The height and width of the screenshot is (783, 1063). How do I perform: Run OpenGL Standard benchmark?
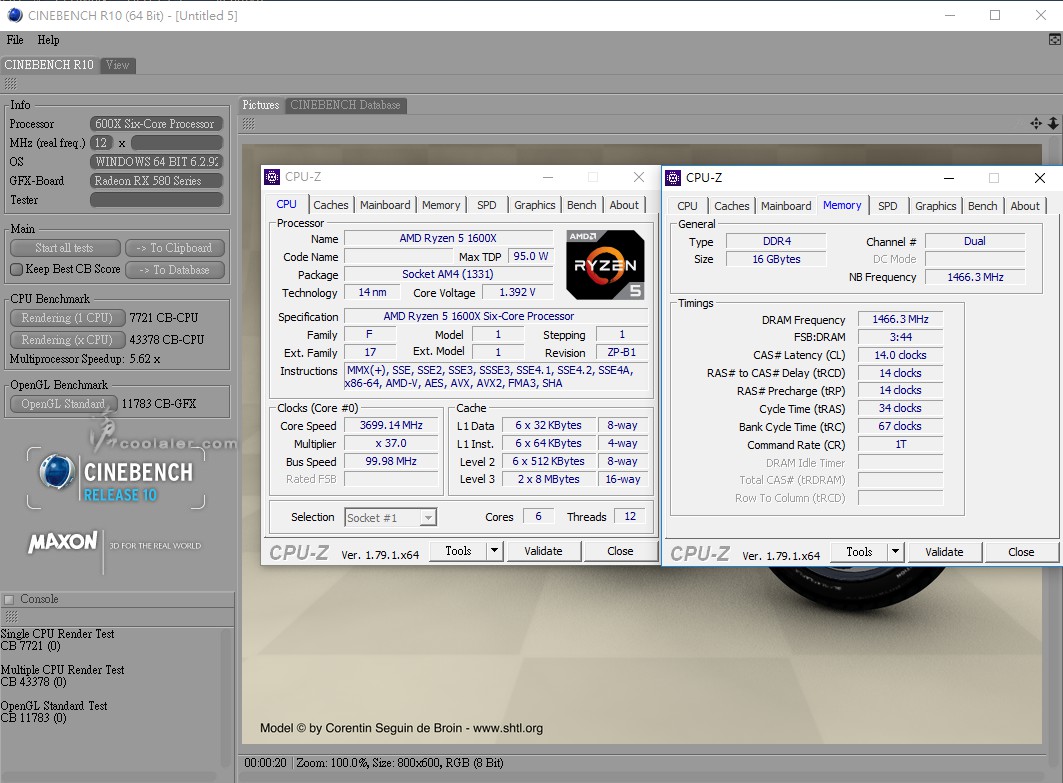64,404
